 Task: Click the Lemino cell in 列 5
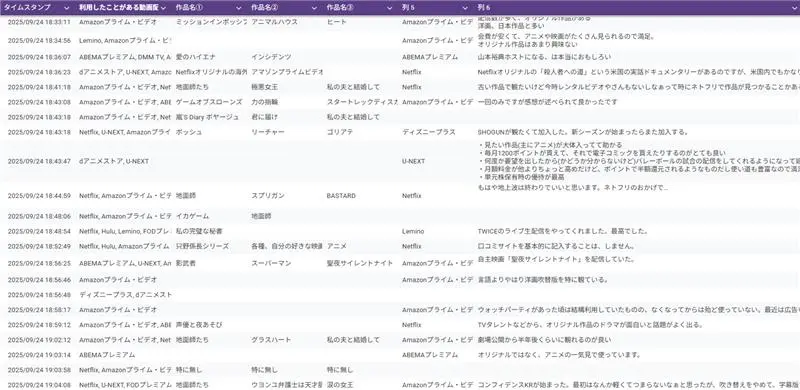(413, 232)
